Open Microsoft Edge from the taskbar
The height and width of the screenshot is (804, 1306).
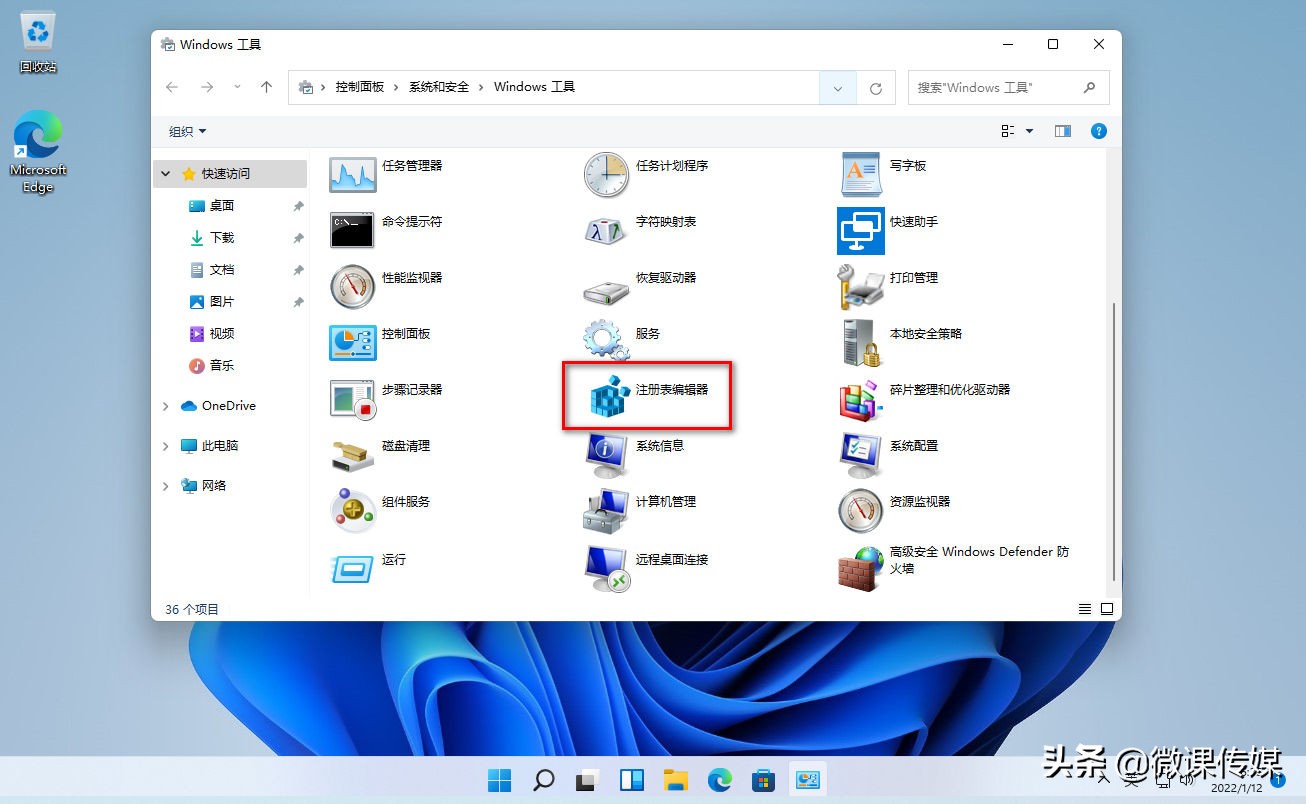719,780
